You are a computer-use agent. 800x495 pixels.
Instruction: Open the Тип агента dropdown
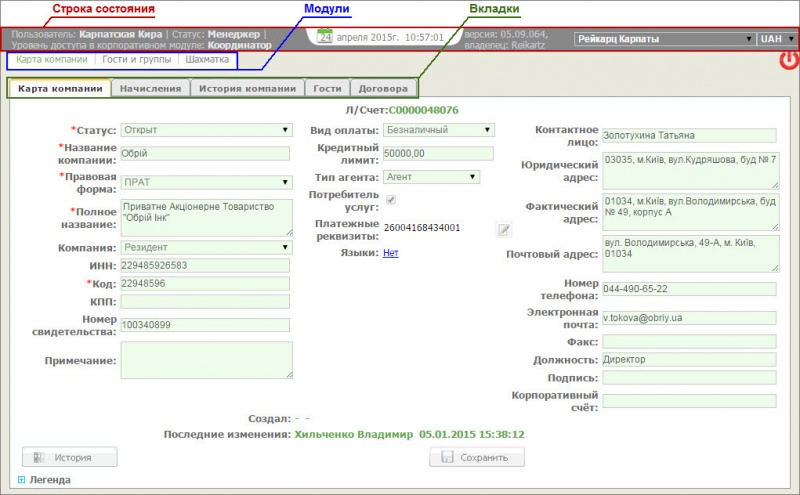pyautogui.click(x=431, y=177)
